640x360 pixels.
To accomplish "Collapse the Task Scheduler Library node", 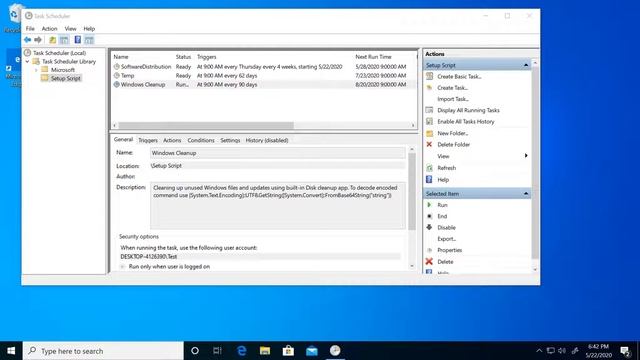I will click(x=27, y=61).
